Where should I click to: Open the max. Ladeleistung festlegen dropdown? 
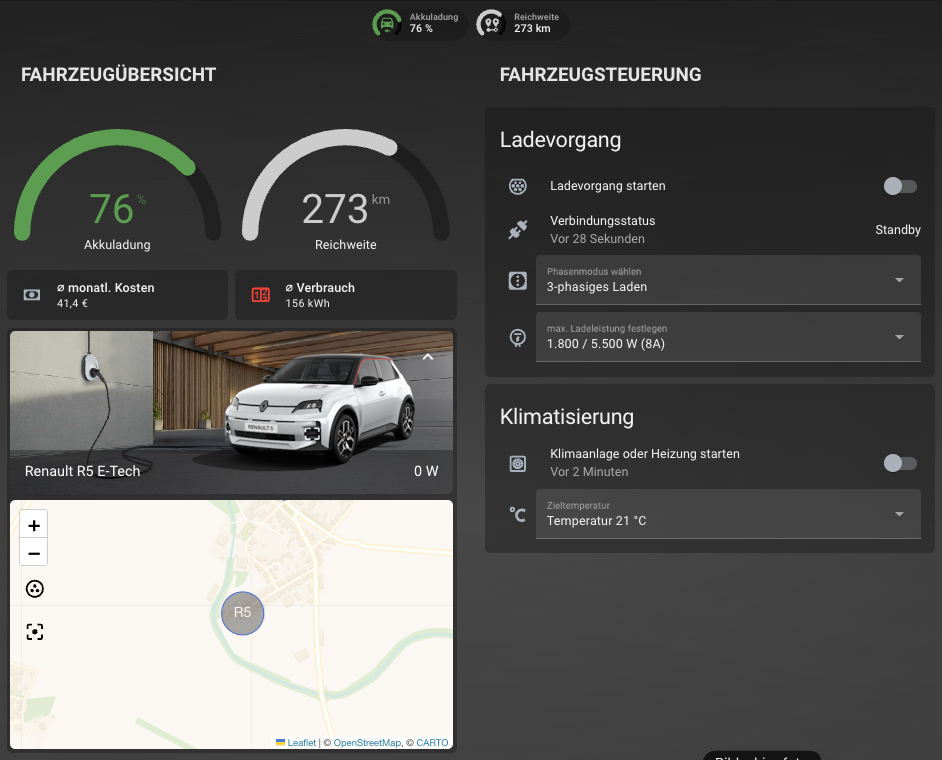728,337
